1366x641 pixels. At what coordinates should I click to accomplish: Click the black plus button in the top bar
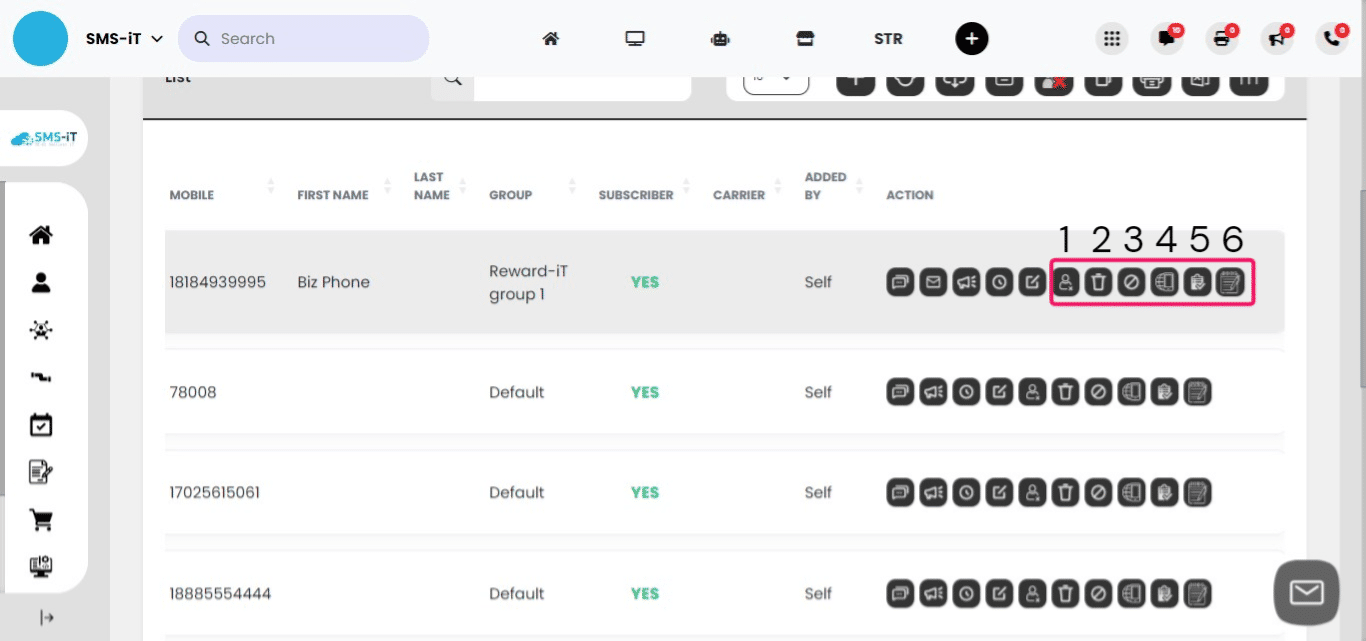[972, 39]
